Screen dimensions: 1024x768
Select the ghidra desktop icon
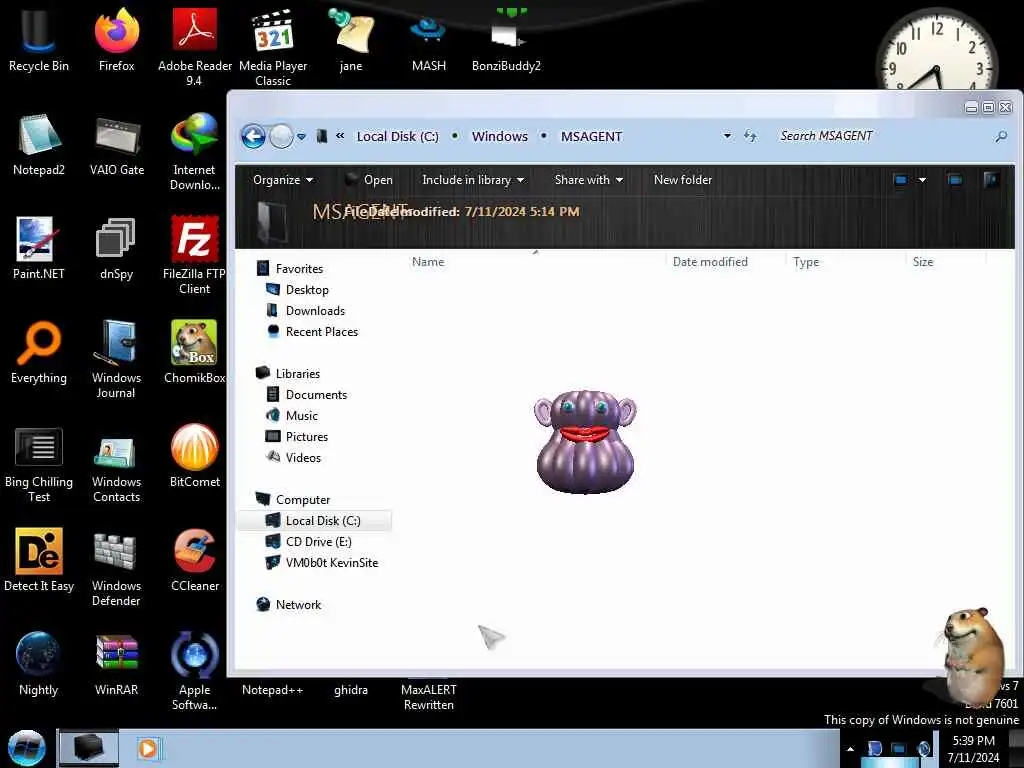tap(351, 690)
